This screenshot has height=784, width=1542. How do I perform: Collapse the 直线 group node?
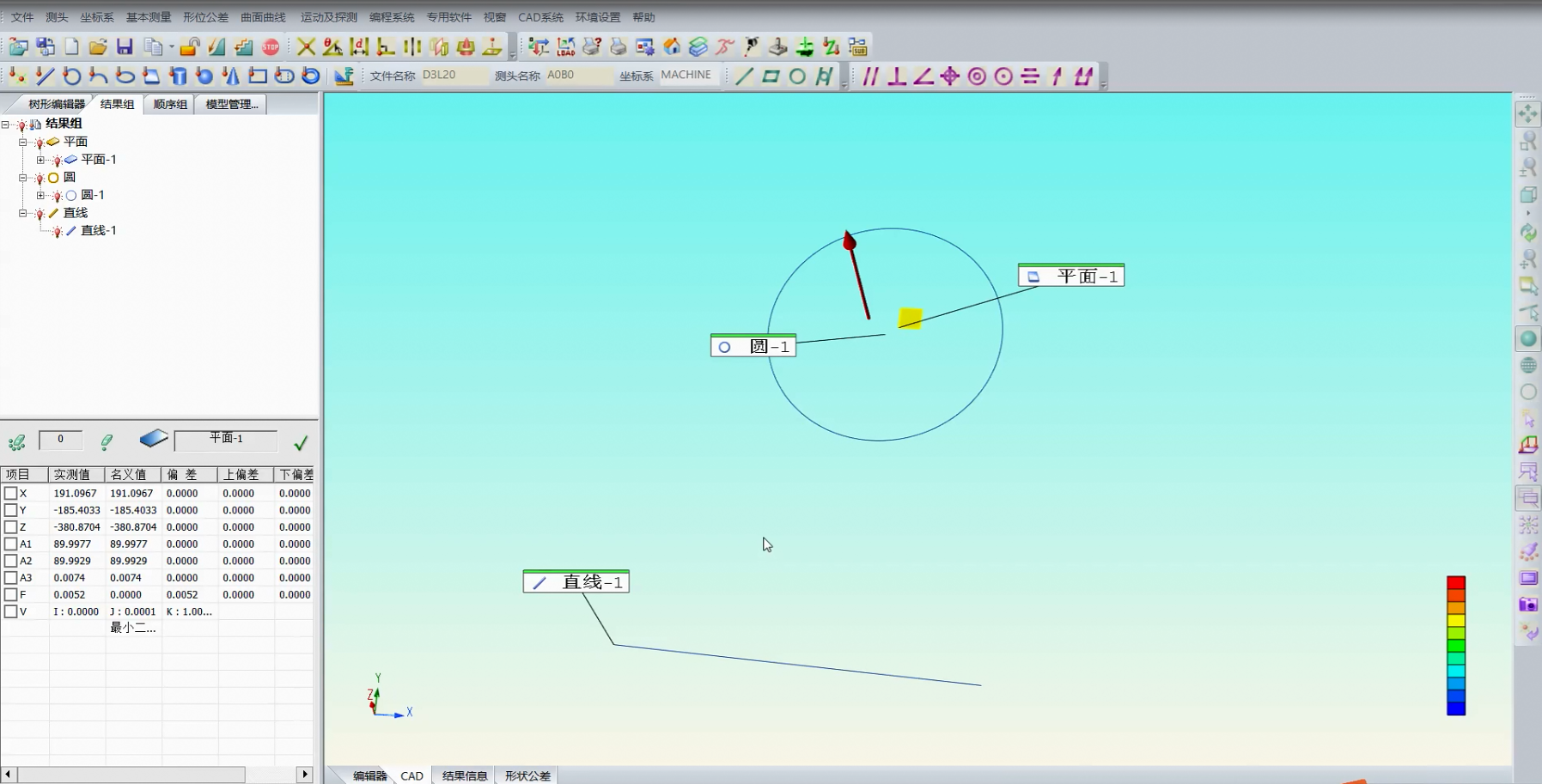[23, 213]
